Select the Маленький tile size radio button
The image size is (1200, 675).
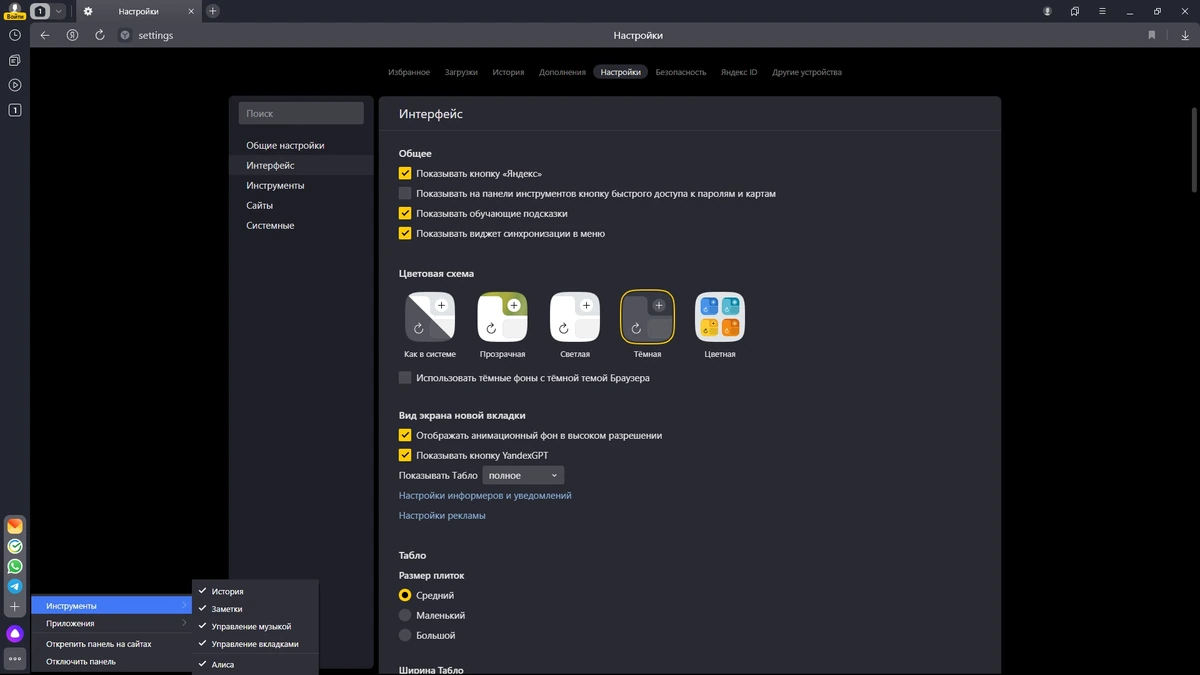coord(405,615)
